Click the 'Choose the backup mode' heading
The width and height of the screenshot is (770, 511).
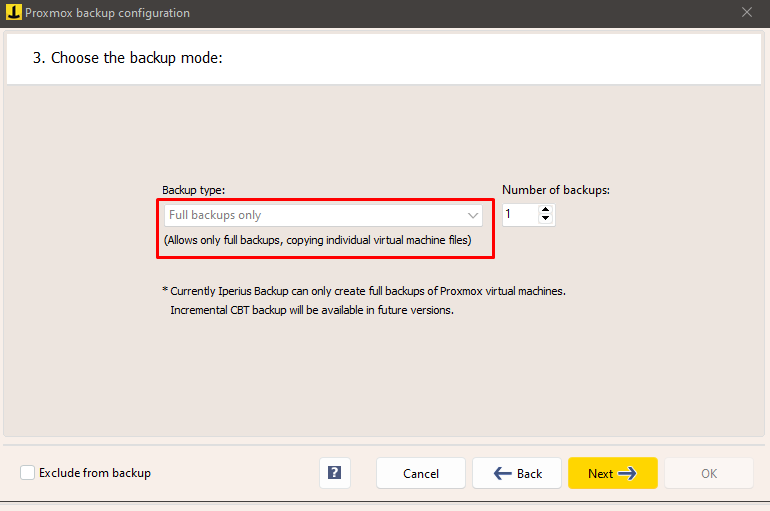tap(127, 58)
